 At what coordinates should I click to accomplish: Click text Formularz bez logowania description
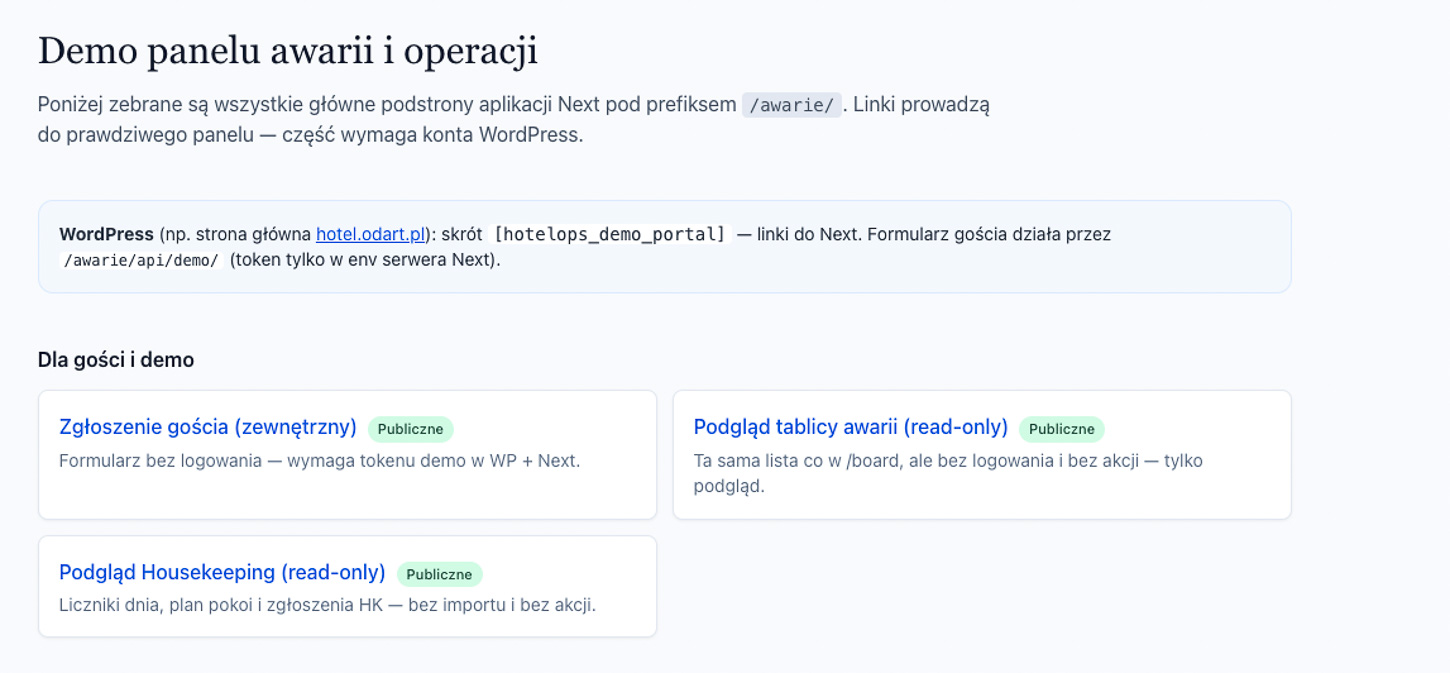pyautogui.click(x=320, y=461)
